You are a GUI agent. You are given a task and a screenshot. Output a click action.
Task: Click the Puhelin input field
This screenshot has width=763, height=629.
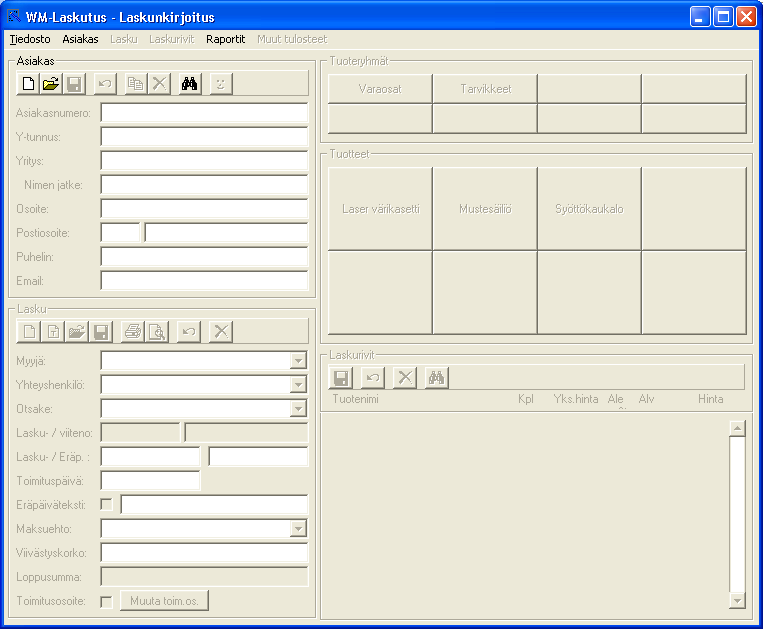click(x=204, y=257)
